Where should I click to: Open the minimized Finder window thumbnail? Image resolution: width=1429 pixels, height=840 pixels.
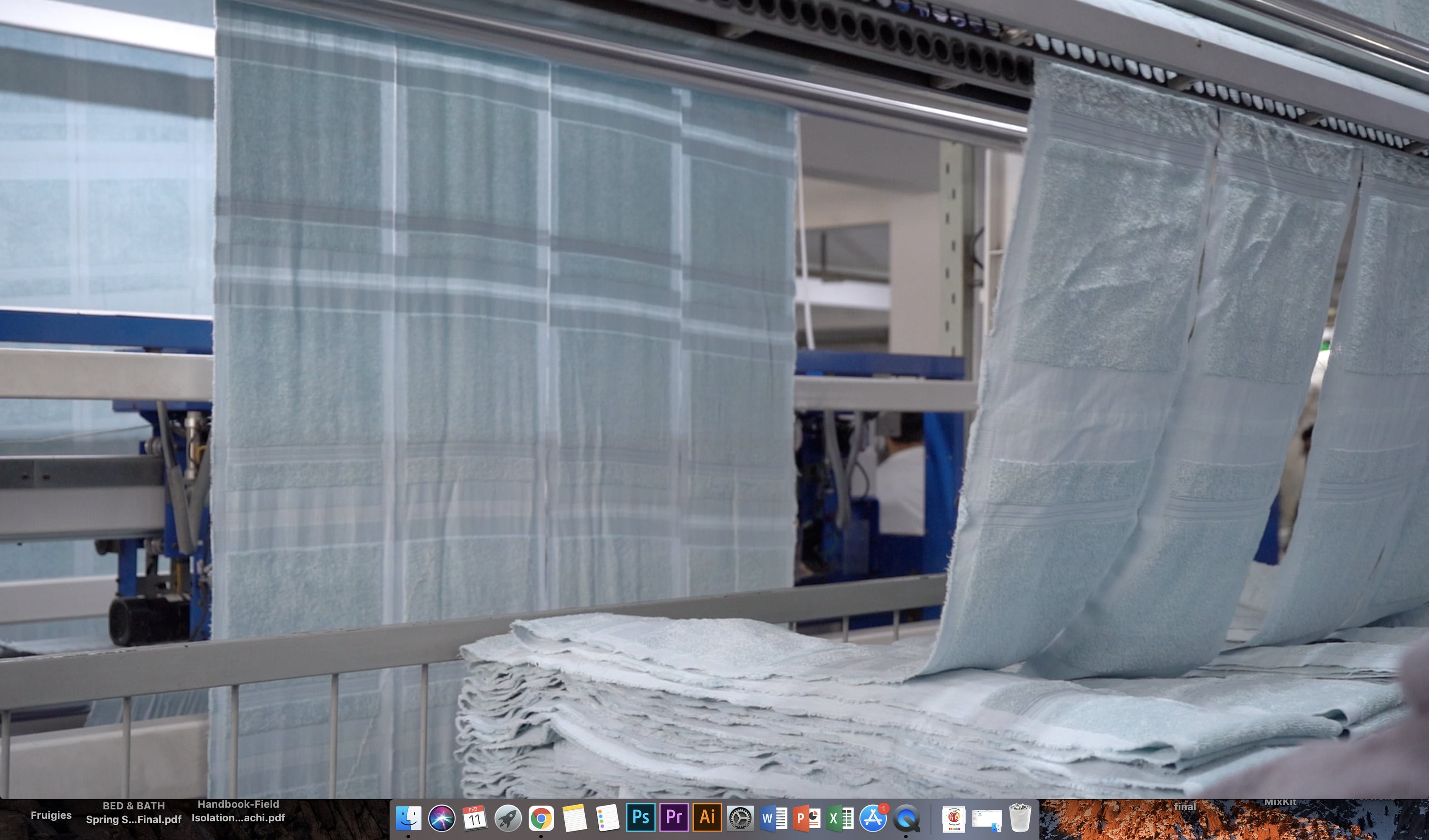pos(987,819)
